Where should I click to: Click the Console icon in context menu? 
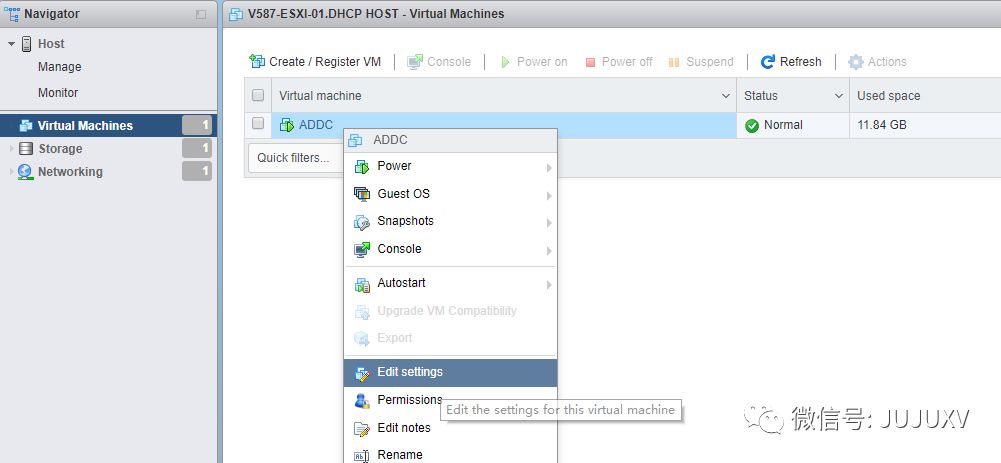pyautogui.click(x=362, y=249)
